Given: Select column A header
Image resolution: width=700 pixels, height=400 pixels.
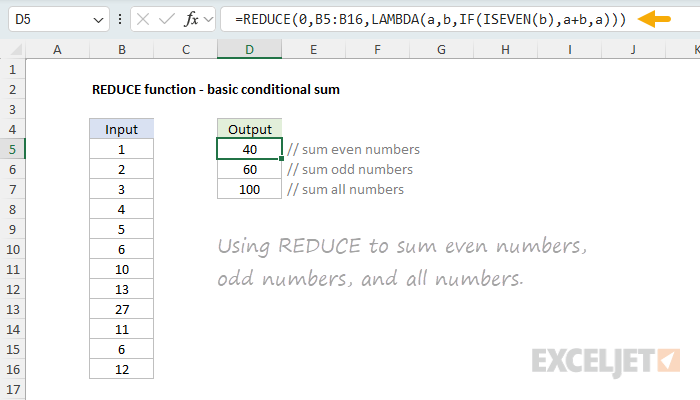Looking at the screenshot, I should pos(58,50).
